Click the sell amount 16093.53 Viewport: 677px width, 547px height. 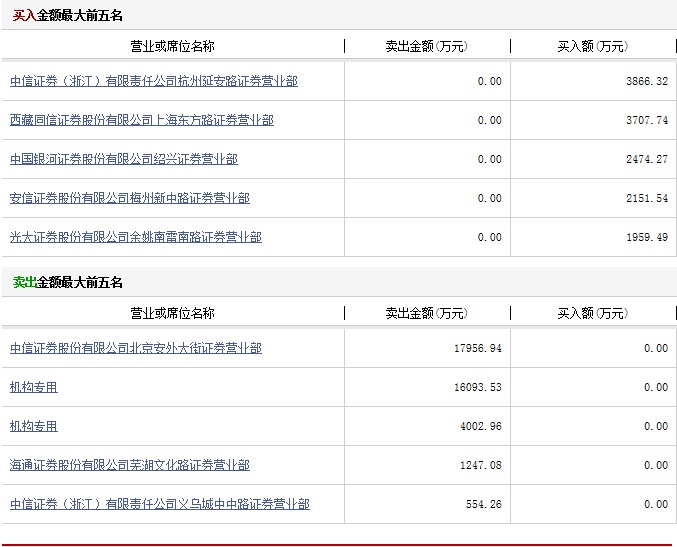tap(478, 387)
